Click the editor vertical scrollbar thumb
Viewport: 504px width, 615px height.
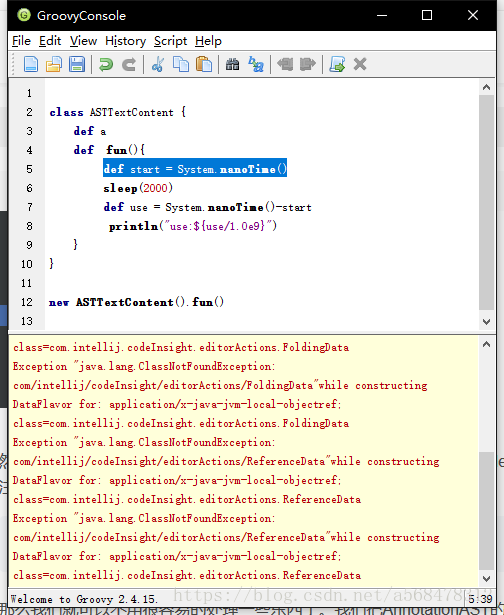pyautogui.click(x=486, y=203)
